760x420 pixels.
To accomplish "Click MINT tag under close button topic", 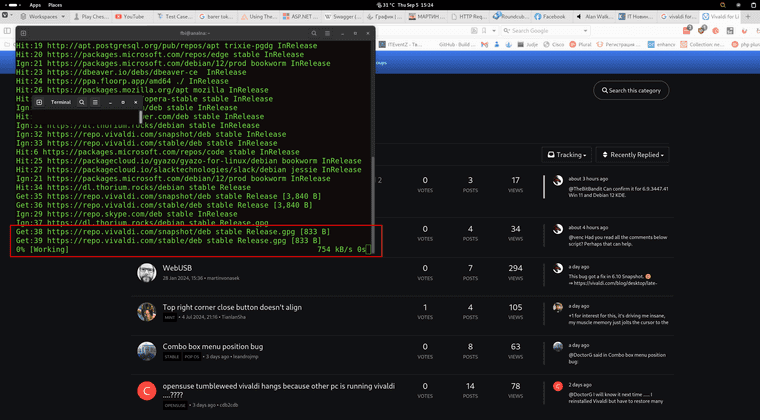I will click(170, 318).
